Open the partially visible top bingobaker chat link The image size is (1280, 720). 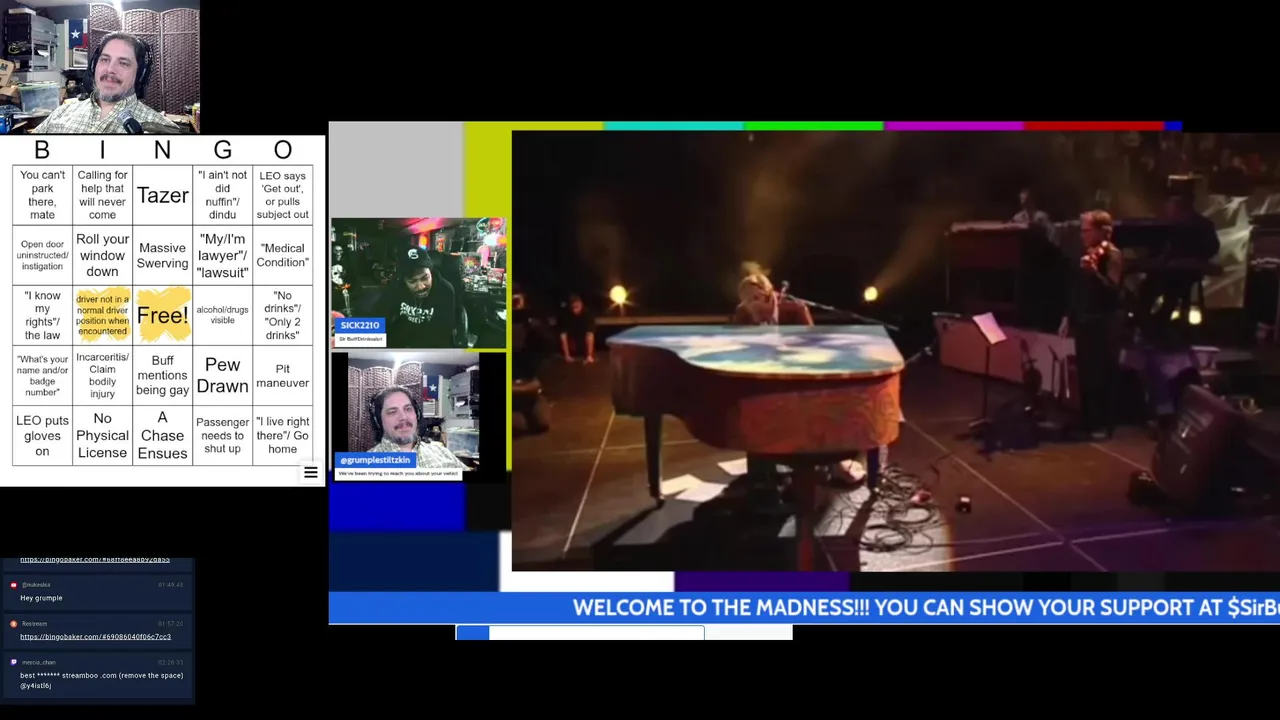[x=95, y=560]
